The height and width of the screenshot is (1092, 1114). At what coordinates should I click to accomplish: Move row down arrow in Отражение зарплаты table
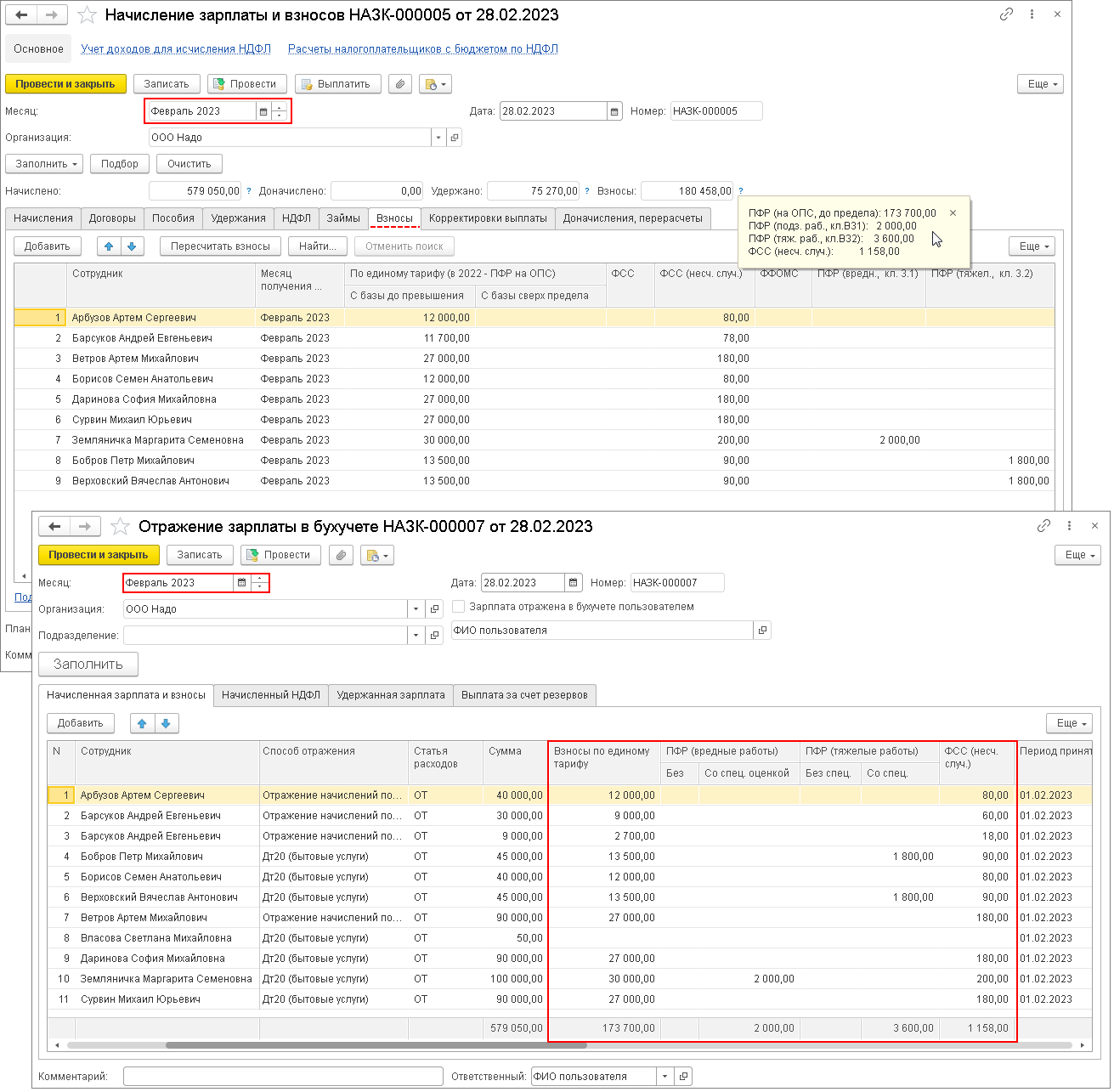(x=166, y=723)
